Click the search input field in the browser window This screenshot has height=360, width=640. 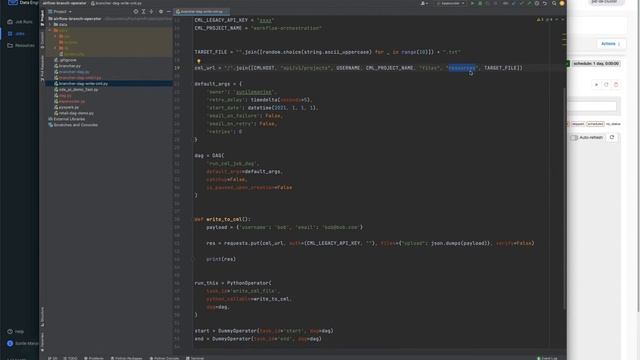tap(592, 107)
